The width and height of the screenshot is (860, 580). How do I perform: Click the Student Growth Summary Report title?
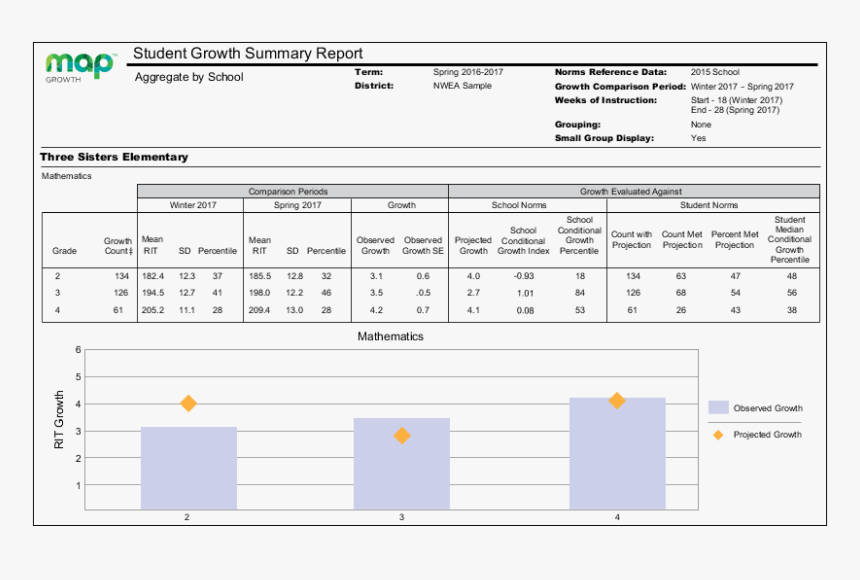click(248, 54)
